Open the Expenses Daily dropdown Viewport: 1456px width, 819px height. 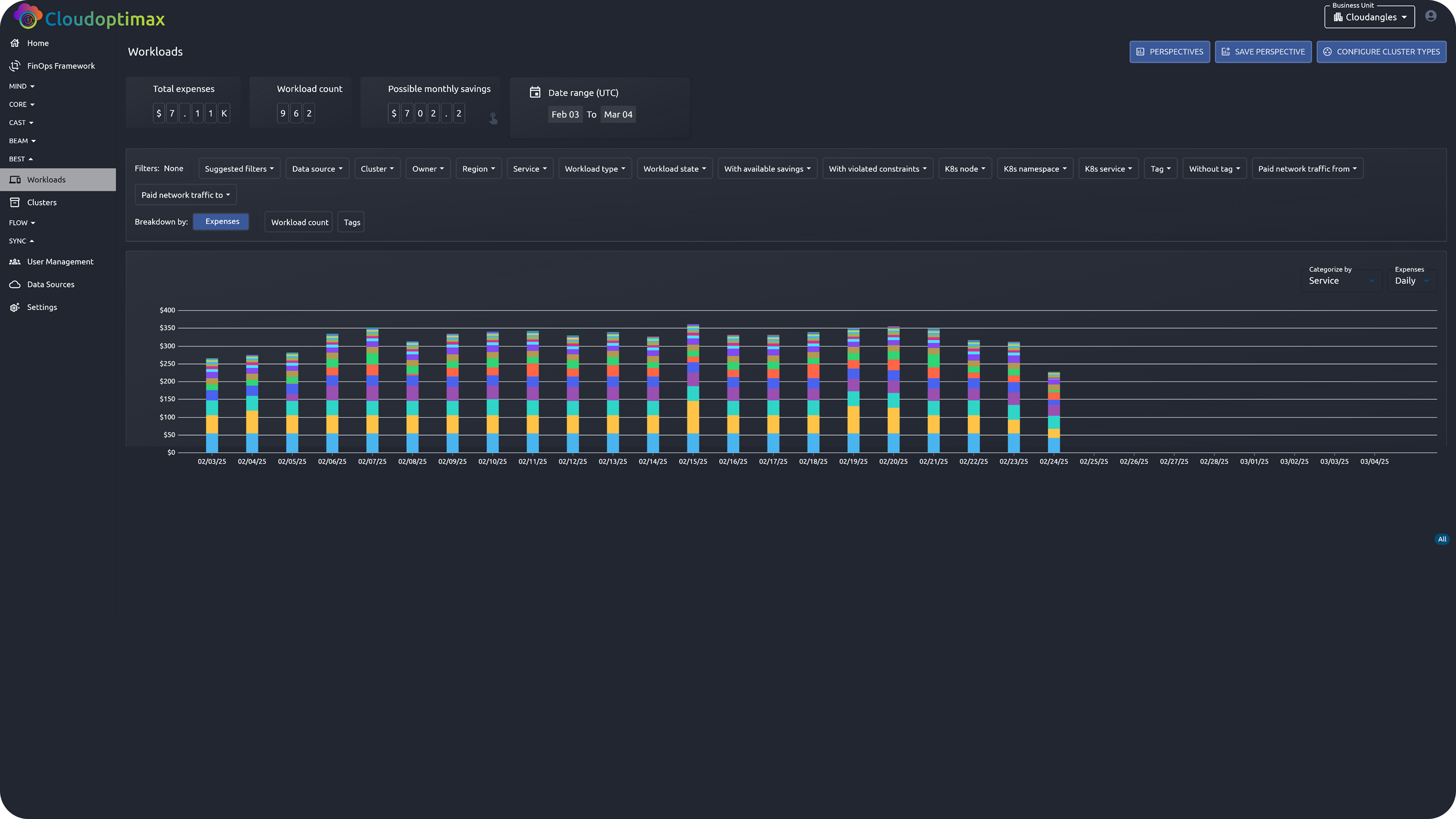(1411, 281)
